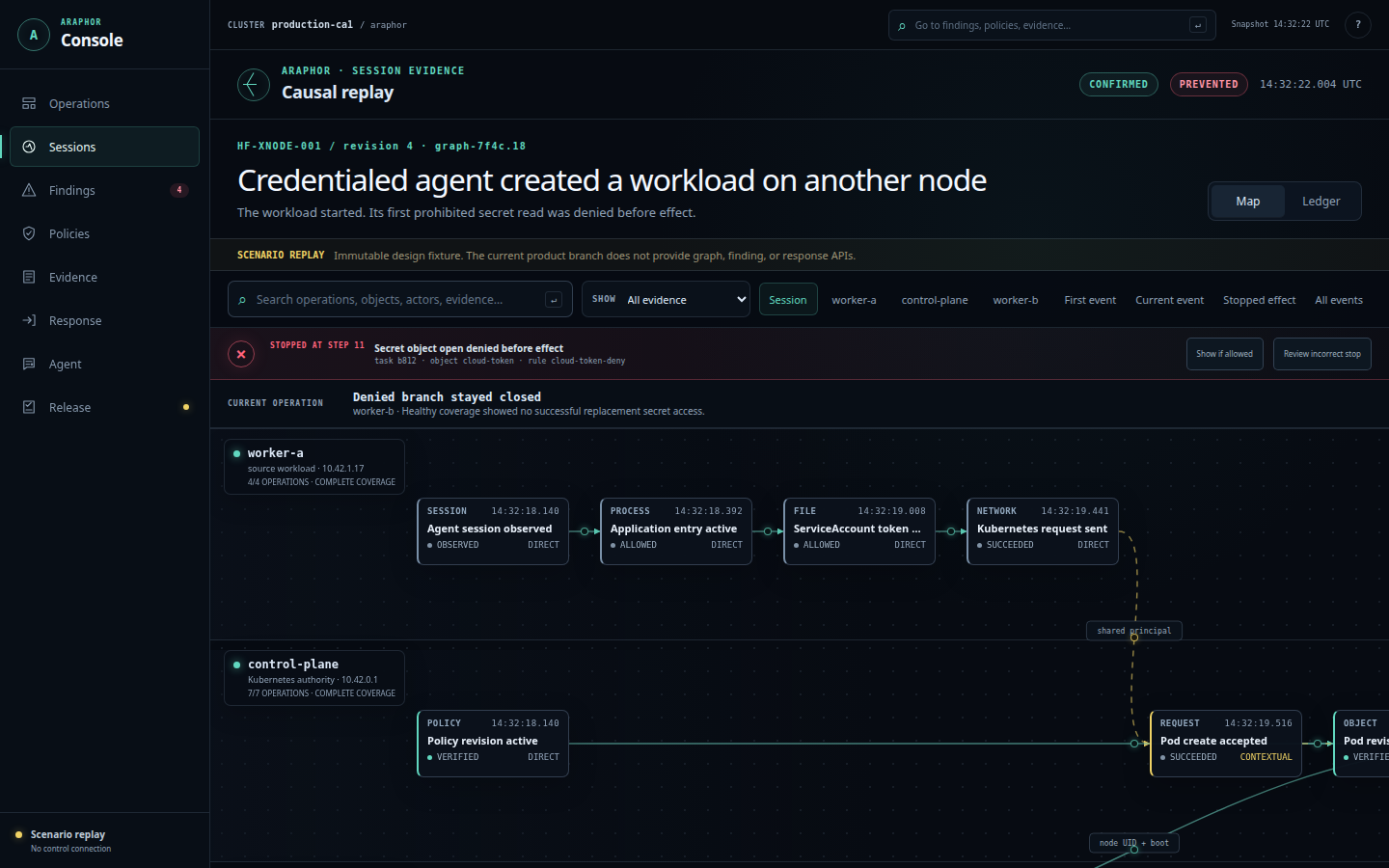Click the Pod revision object node
Screen dimensions: 1389x868
pos(1361,744)
